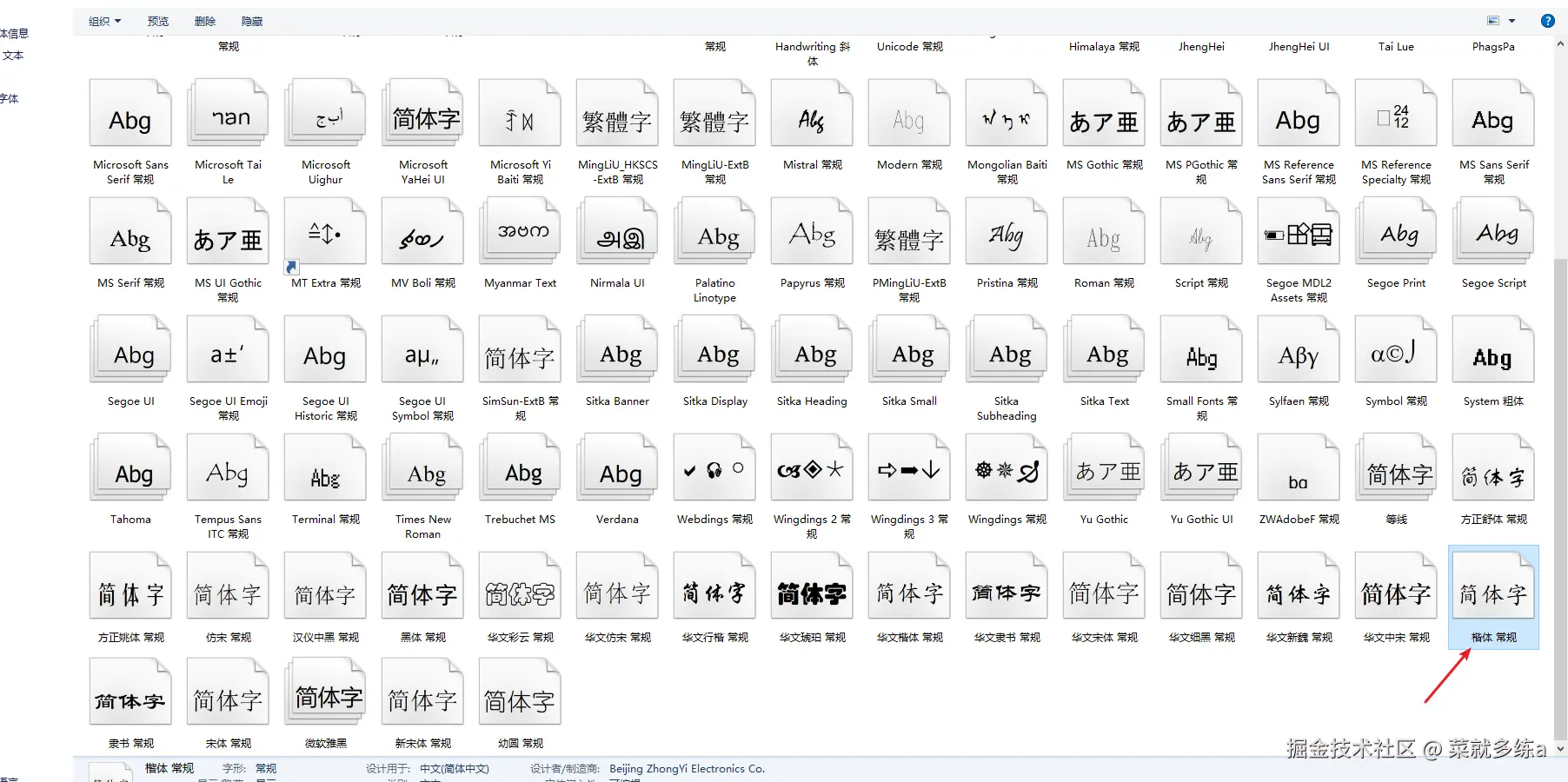Screen dimensions: 1568x782
Task: Select the Microsoft Uighur font icon
Action: coord(325,113)
